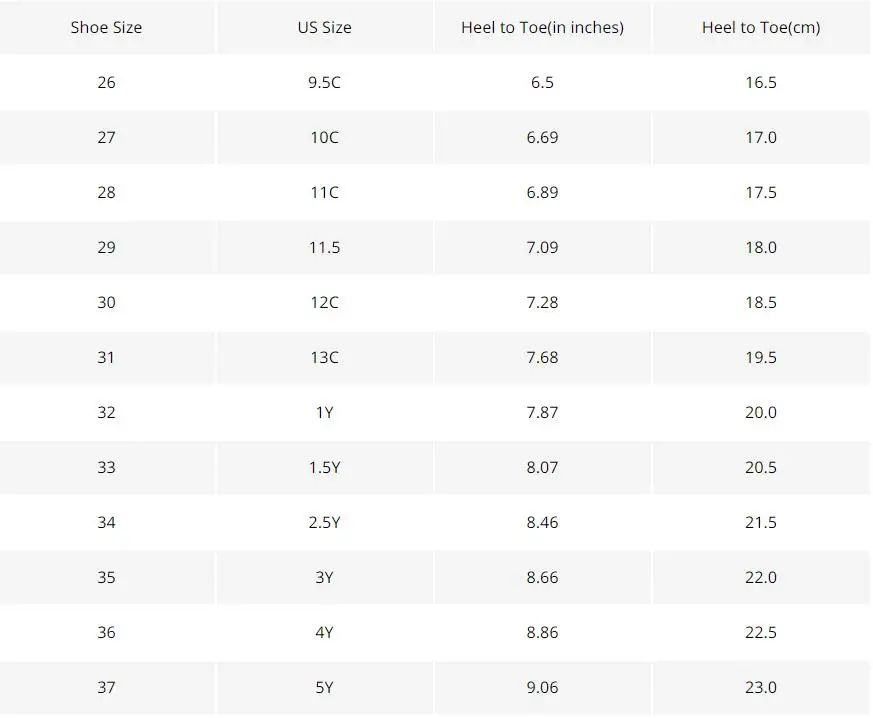The width and height of the screenshot is (873, 718).
Task: Select the Heel to Toe(cm) header
Action: pos(761,27)
